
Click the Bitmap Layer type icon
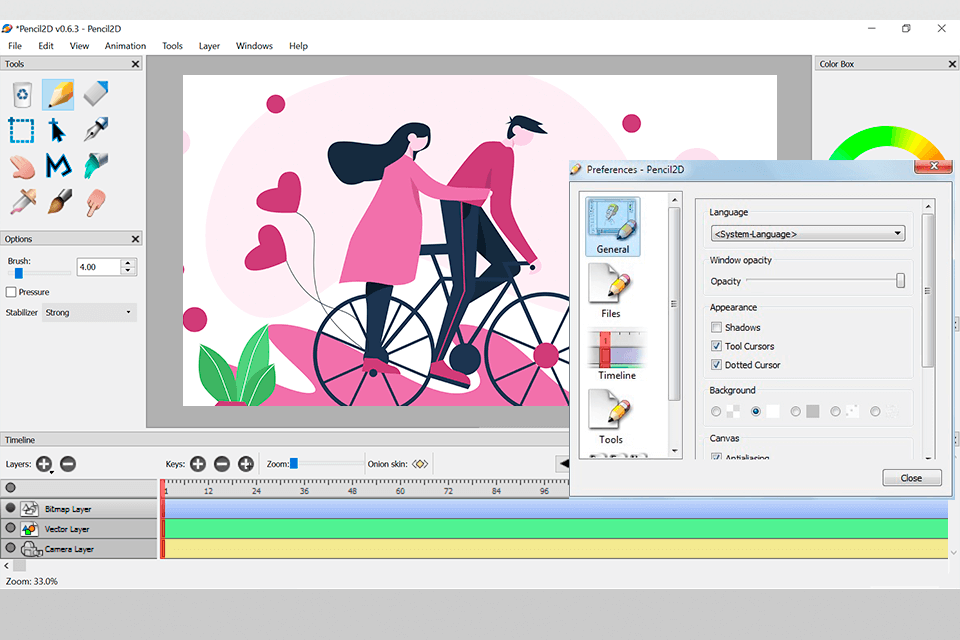pyautogui.click(x=29, y=509)
